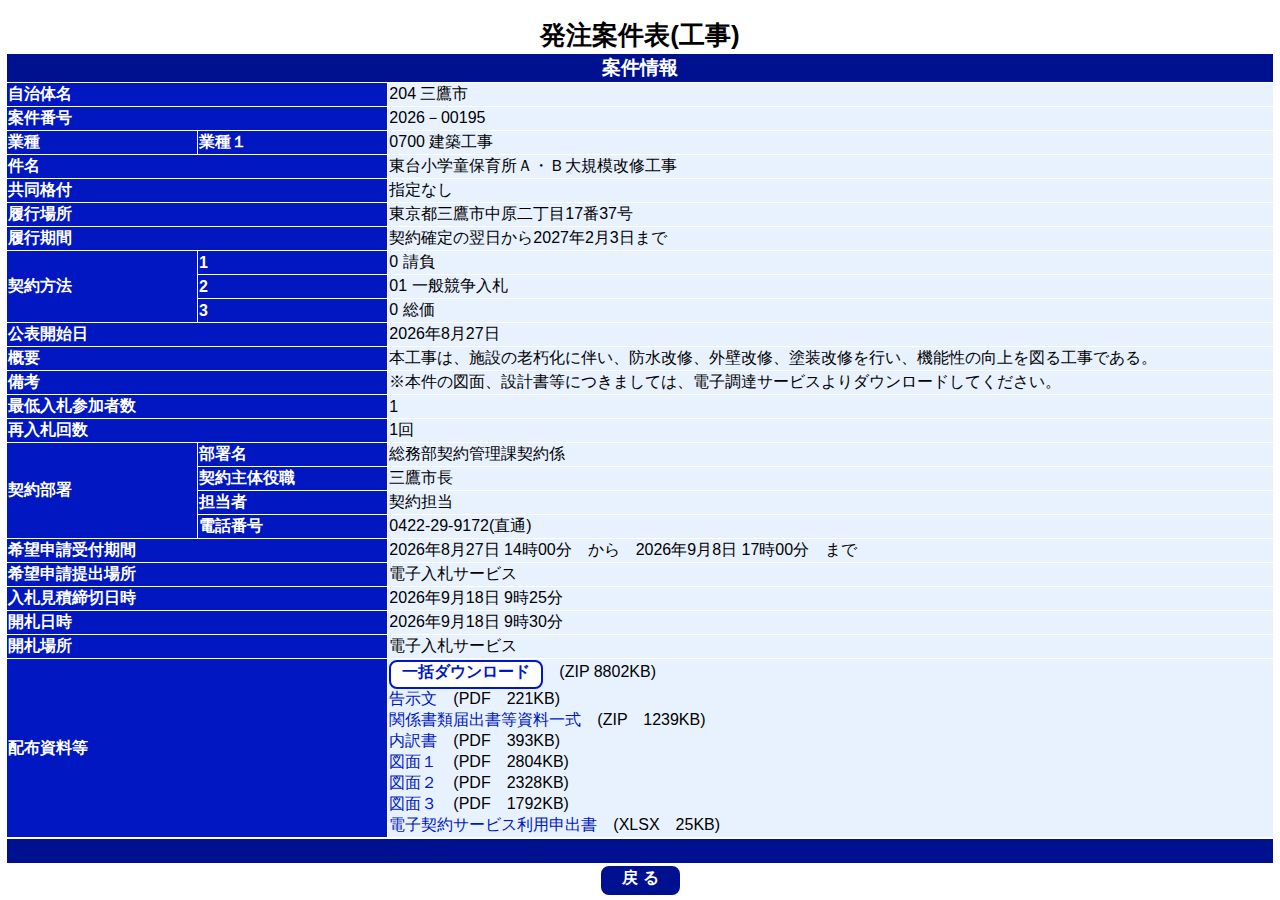The image size is (1280, 900).
Task: Click the page title 発注案件表(工事)
Action: [640, 36]
